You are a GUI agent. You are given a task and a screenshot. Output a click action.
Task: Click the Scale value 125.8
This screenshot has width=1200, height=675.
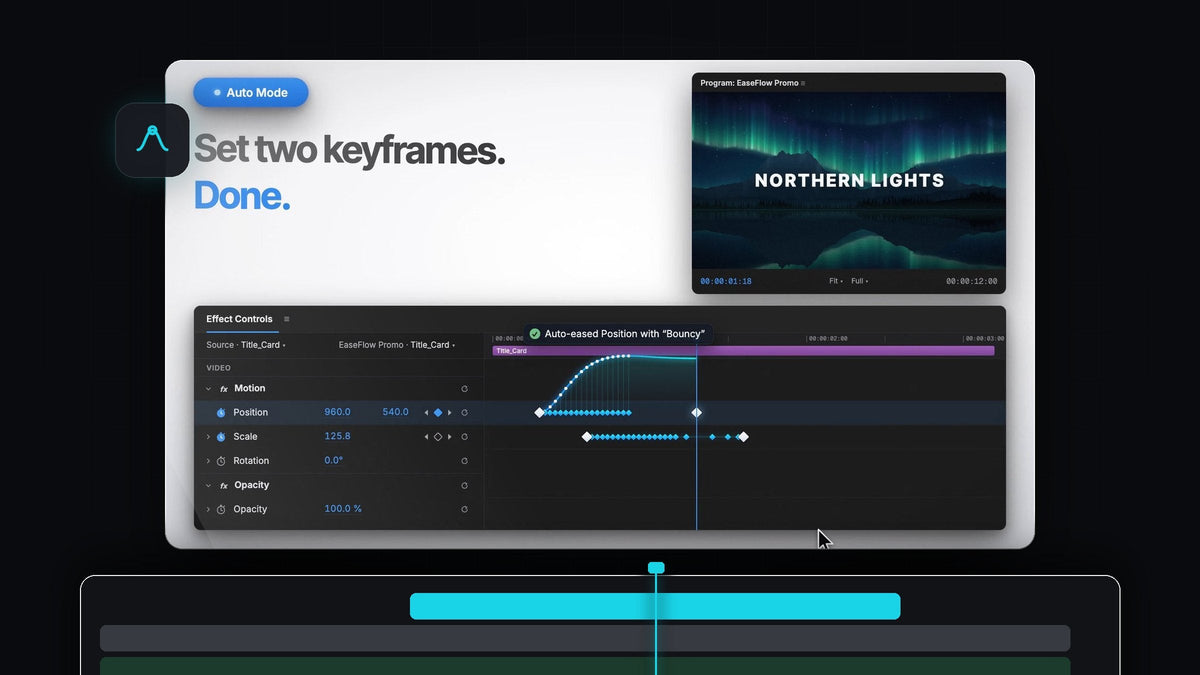coord(337,436)
